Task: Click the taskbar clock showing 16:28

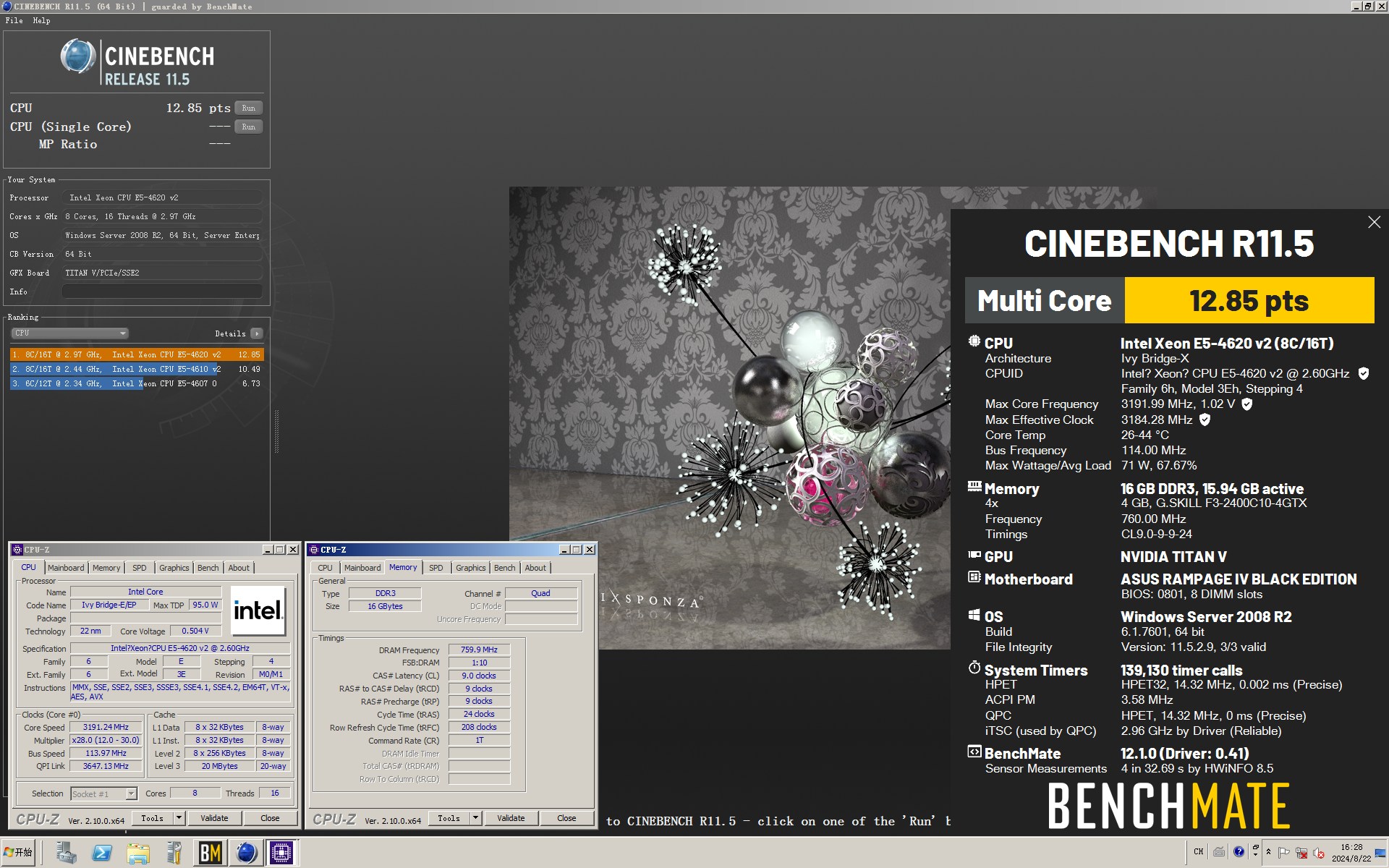Action: 1351,853
